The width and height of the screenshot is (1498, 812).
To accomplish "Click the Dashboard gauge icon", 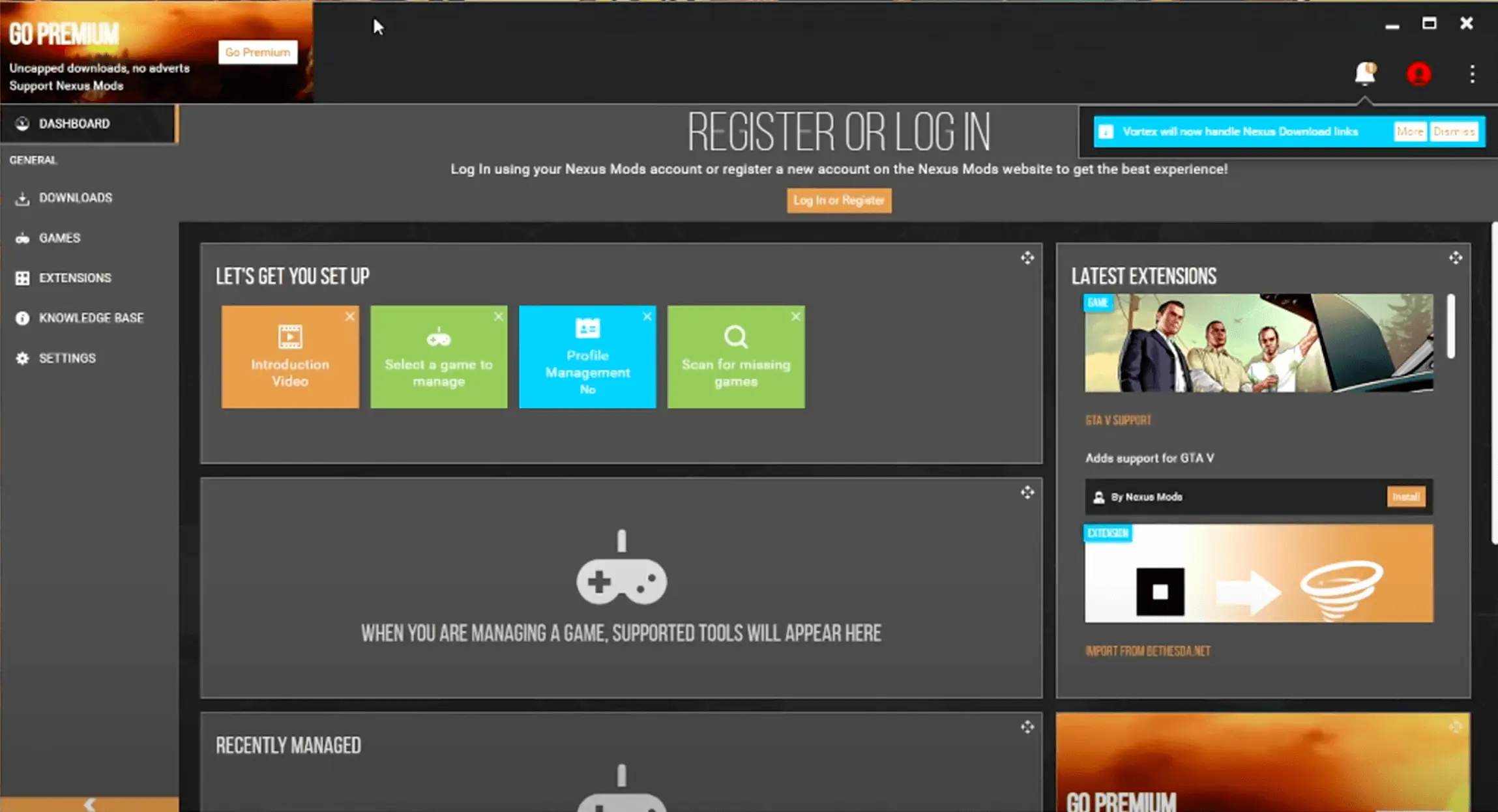I will click(x=22, y=124).
